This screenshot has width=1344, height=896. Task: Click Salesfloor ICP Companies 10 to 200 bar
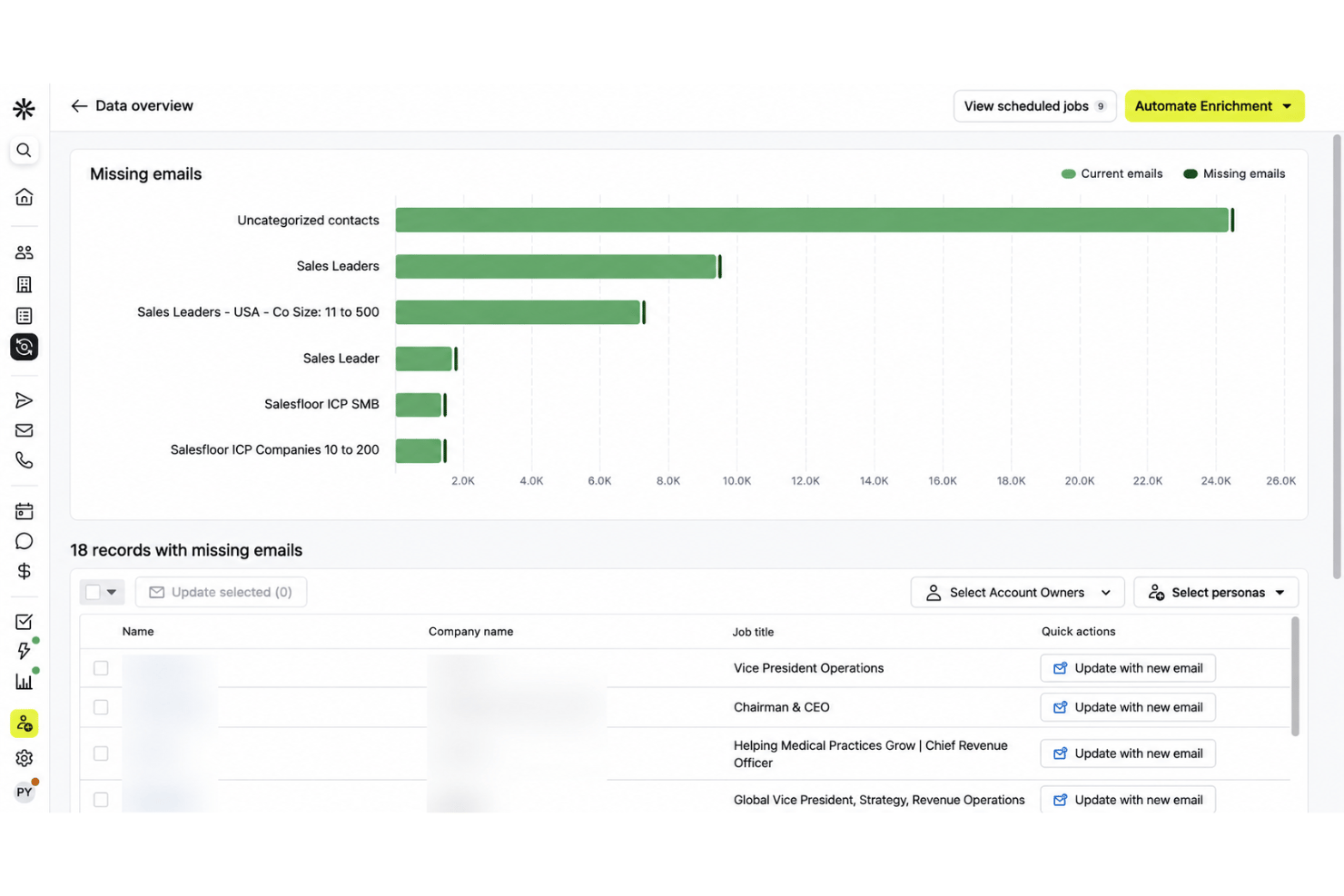coord(419,450)
